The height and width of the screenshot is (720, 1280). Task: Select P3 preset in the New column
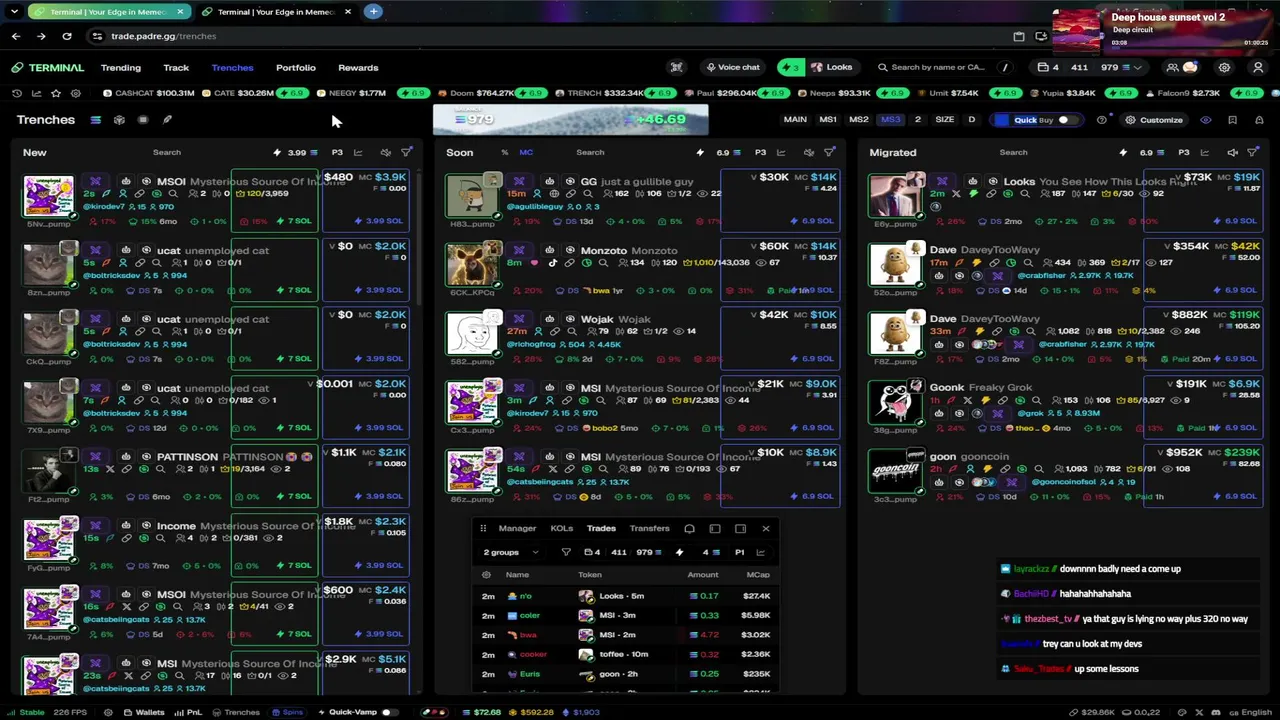click(x=337, y=153)
